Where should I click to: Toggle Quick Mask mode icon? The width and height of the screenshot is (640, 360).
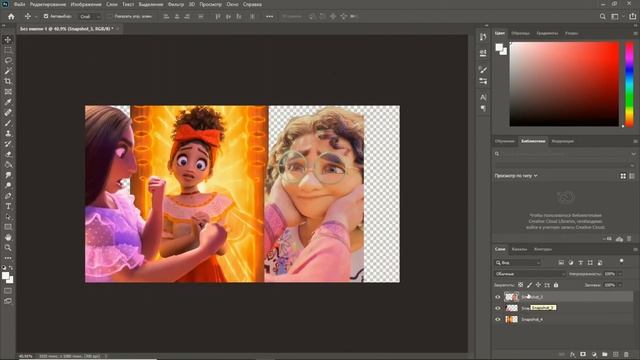[x=8, y=291]
